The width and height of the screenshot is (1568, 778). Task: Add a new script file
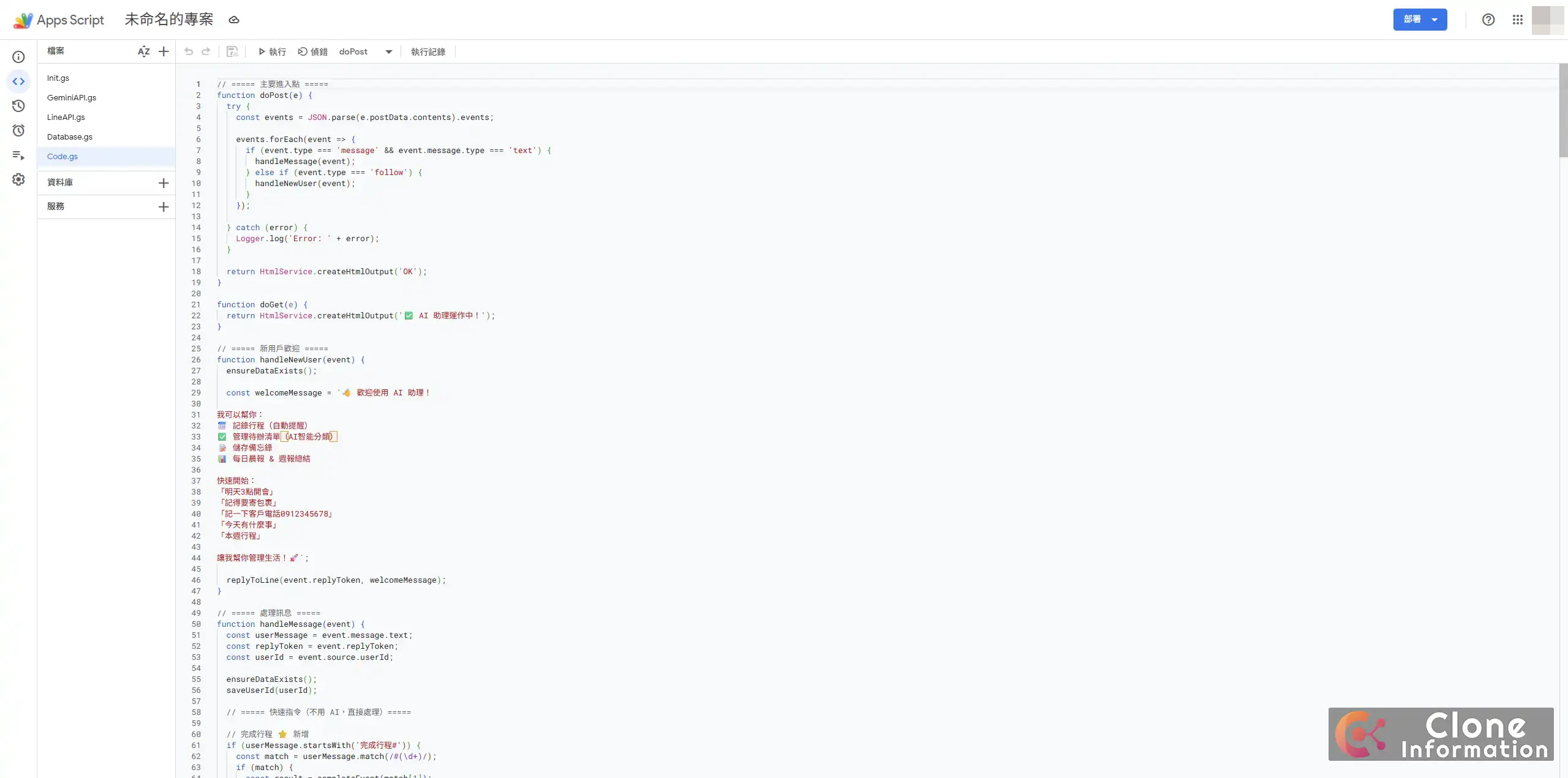[x=163, y=51]
